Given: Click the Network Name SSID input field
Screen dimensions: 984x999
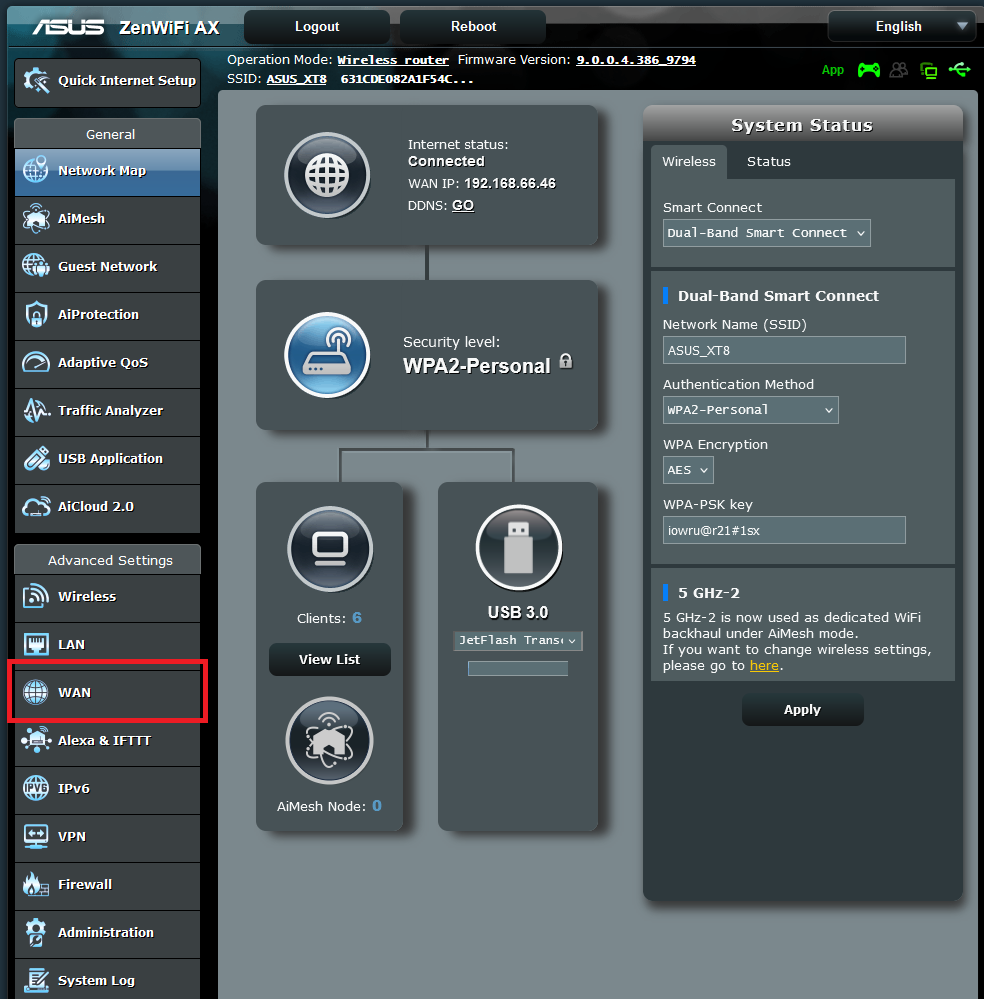Looking at the screenshot, I should pos(784,350).
